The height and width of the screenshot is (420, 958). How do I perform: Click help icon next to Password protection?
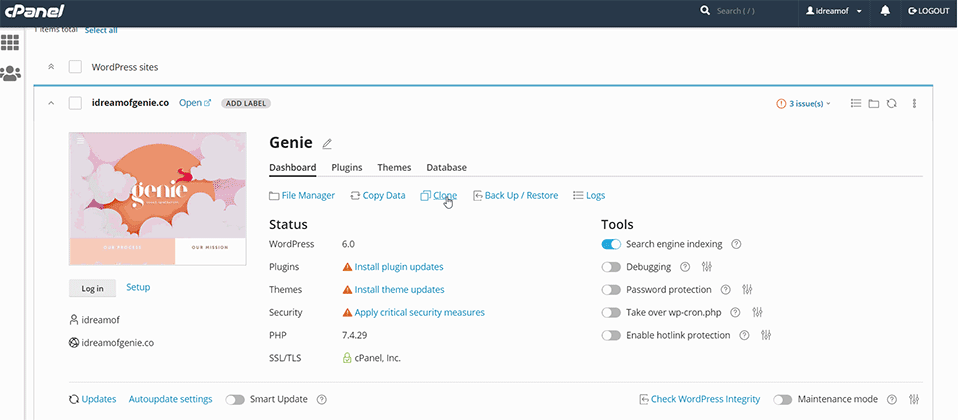click(x=725, y=289)
